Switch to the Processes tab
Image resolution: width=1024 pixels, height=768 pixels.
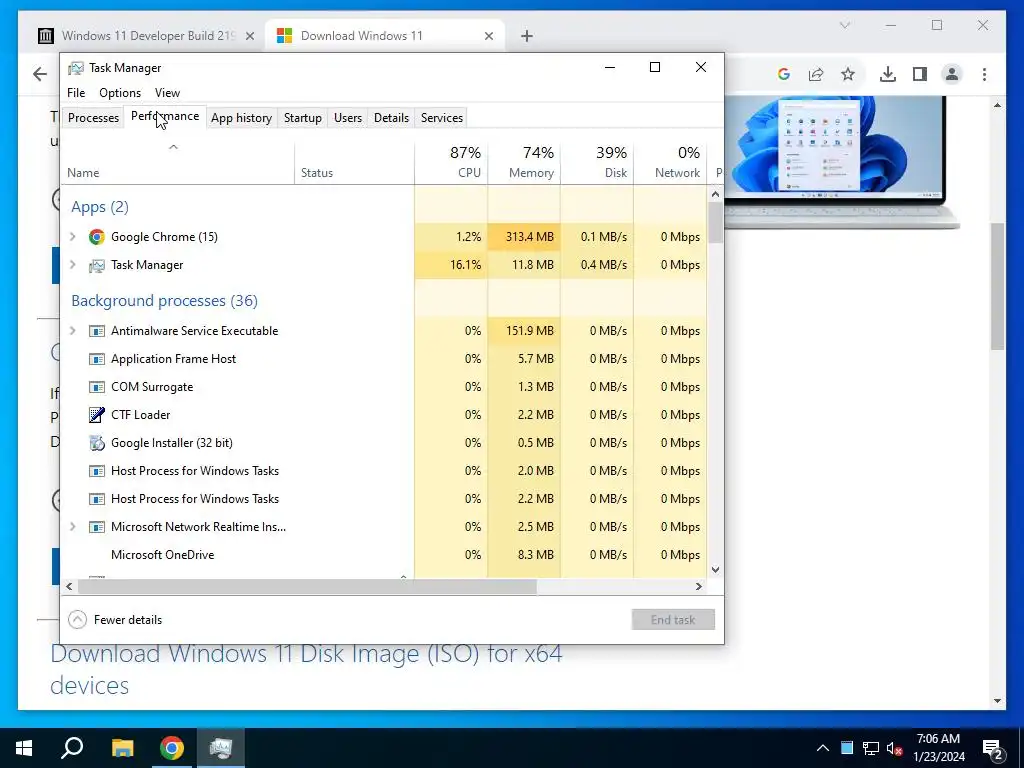click(x=93, y=118)
